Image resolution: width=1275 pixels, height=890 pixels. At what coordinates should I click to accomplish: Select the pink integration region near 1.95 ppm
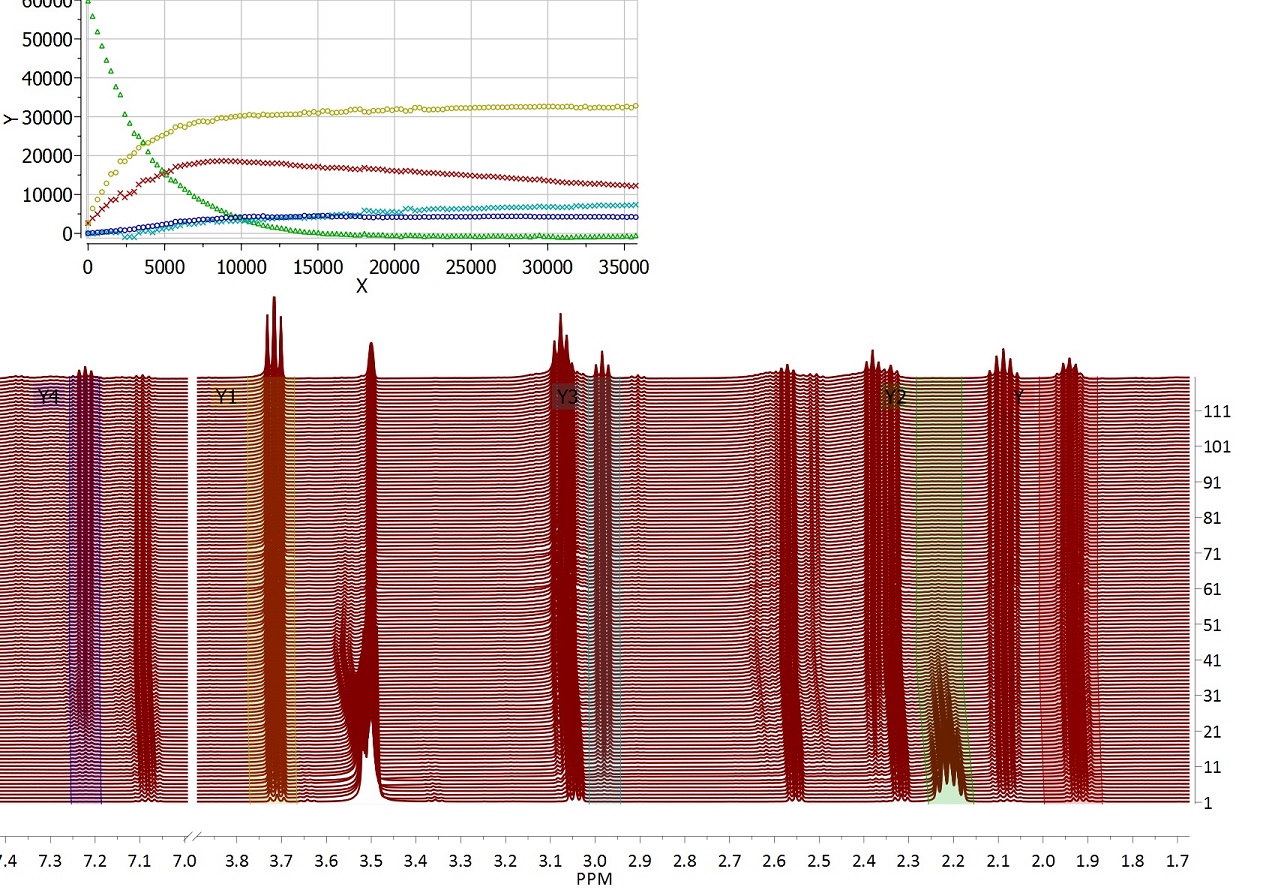point(1070,600)
